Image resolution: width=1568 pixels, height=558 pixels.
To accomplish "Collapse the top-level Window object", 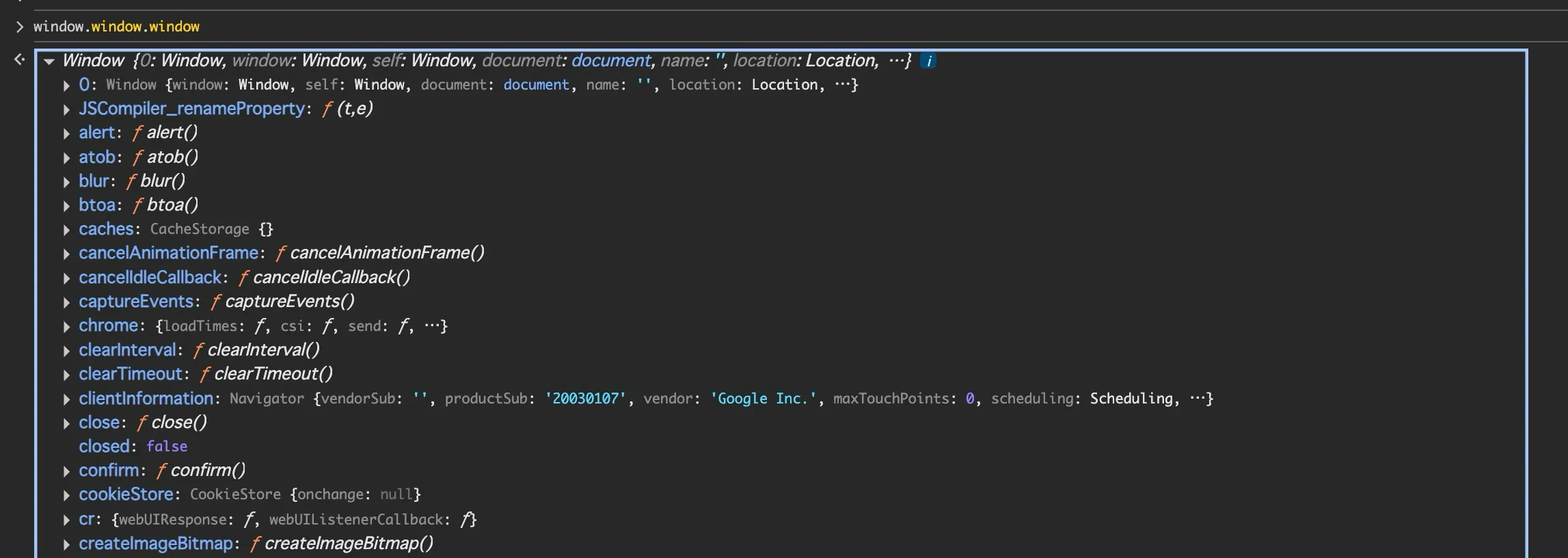I will point(49,62).
